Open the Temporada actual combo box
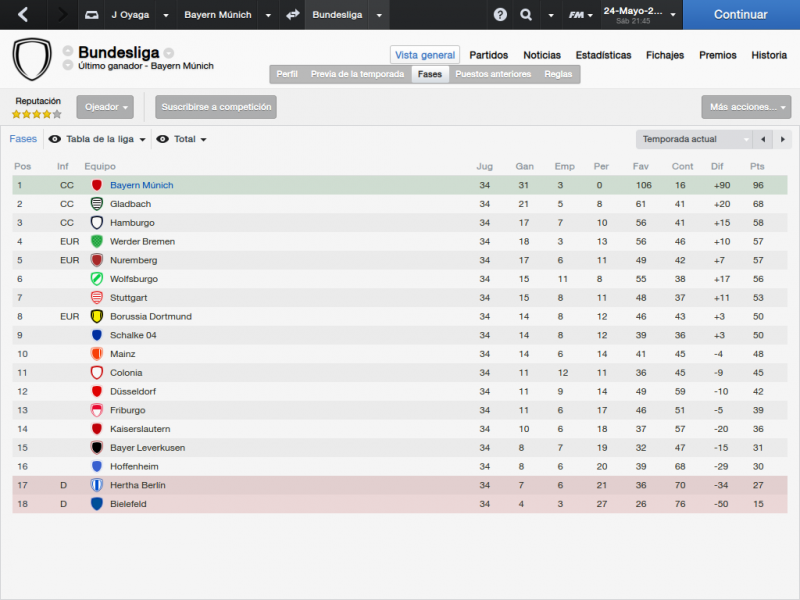 pyautogui.click(x=694, y=139)
